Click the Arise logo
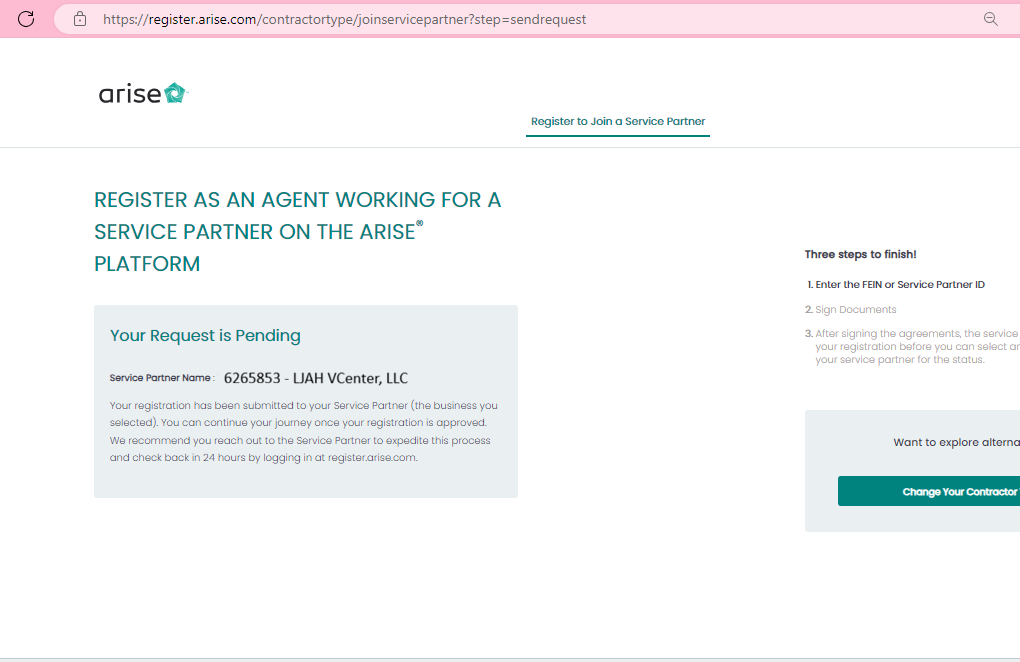1020x662 pixels. tap(143, 94)
